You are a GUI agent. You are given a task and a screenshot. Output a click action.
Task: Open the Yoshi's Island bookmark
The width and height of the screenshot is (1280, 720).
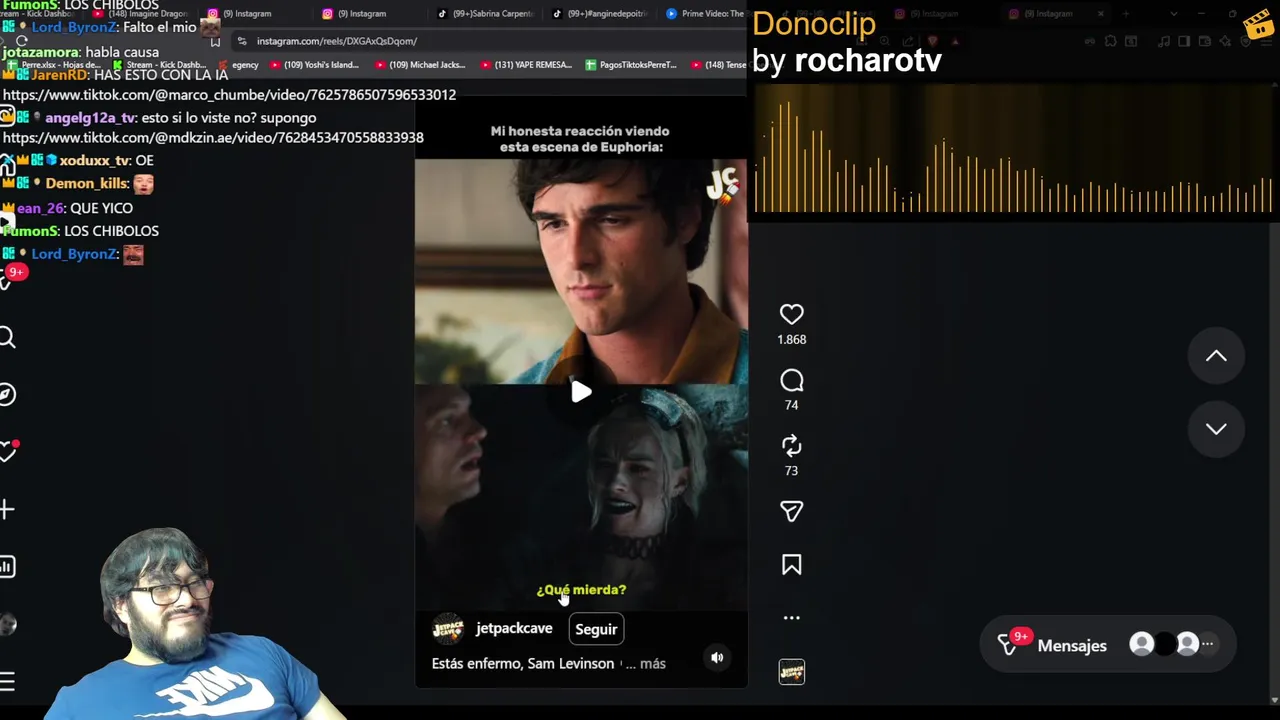tap(315, 65)
